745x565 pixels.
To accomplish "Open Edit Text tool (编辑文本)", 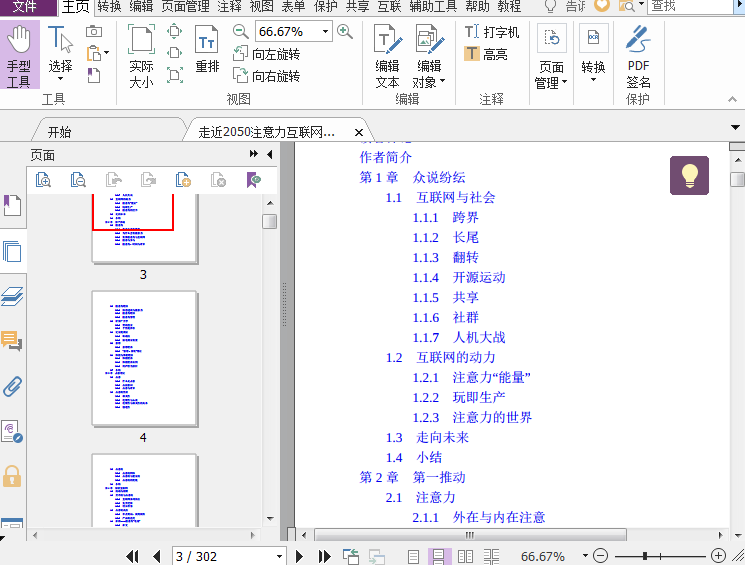I will click(387, 57).
